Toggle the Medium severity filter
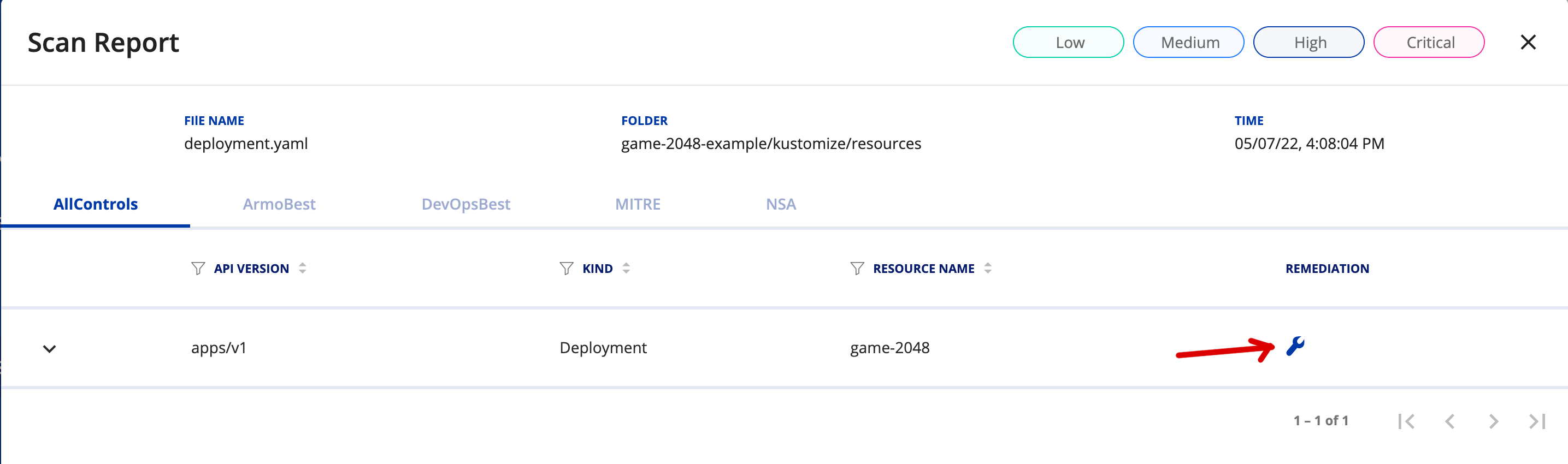 tap(1188, 42)
